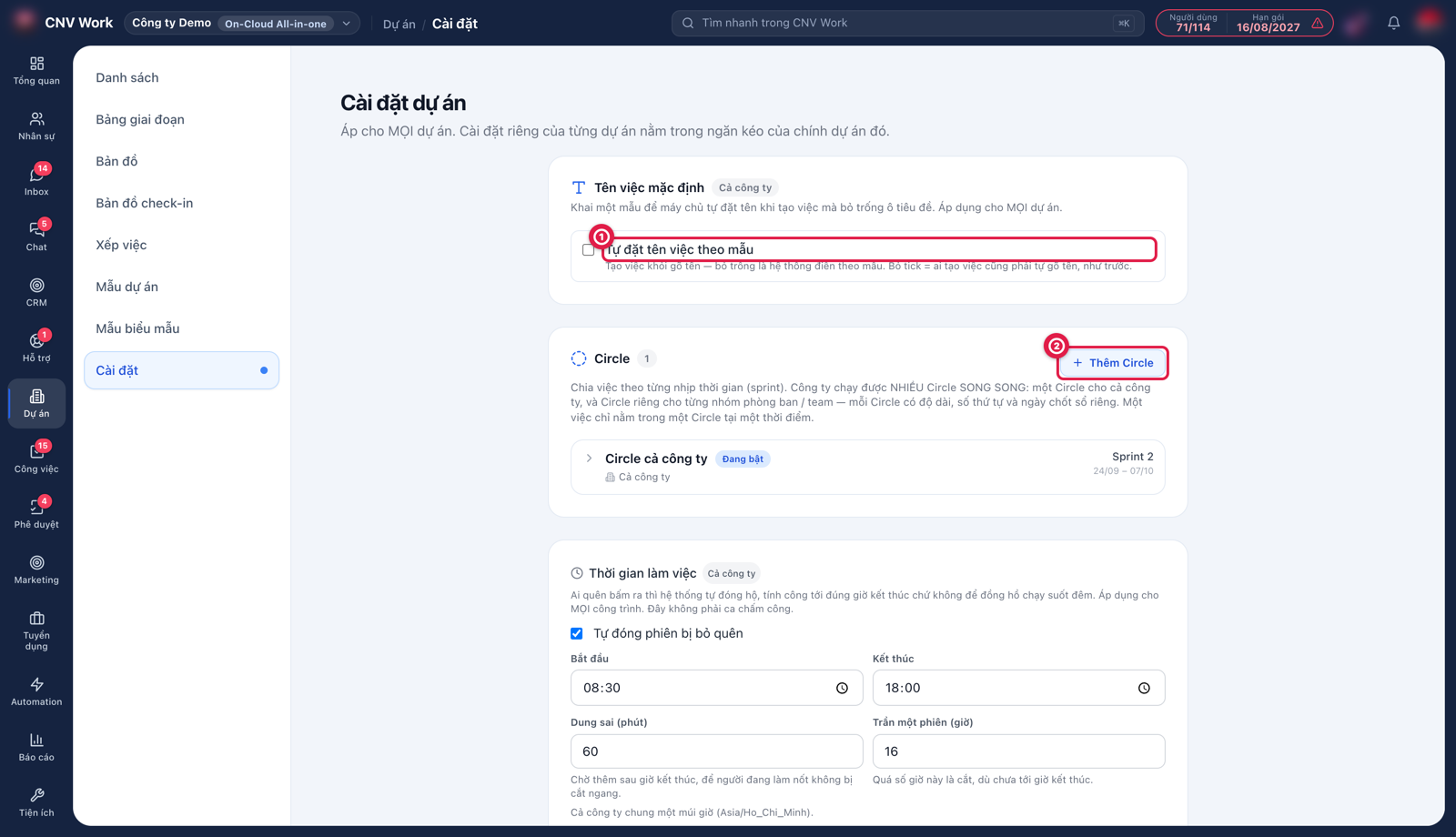Open Inbox with 14 notifications

(x=36, y=182)
